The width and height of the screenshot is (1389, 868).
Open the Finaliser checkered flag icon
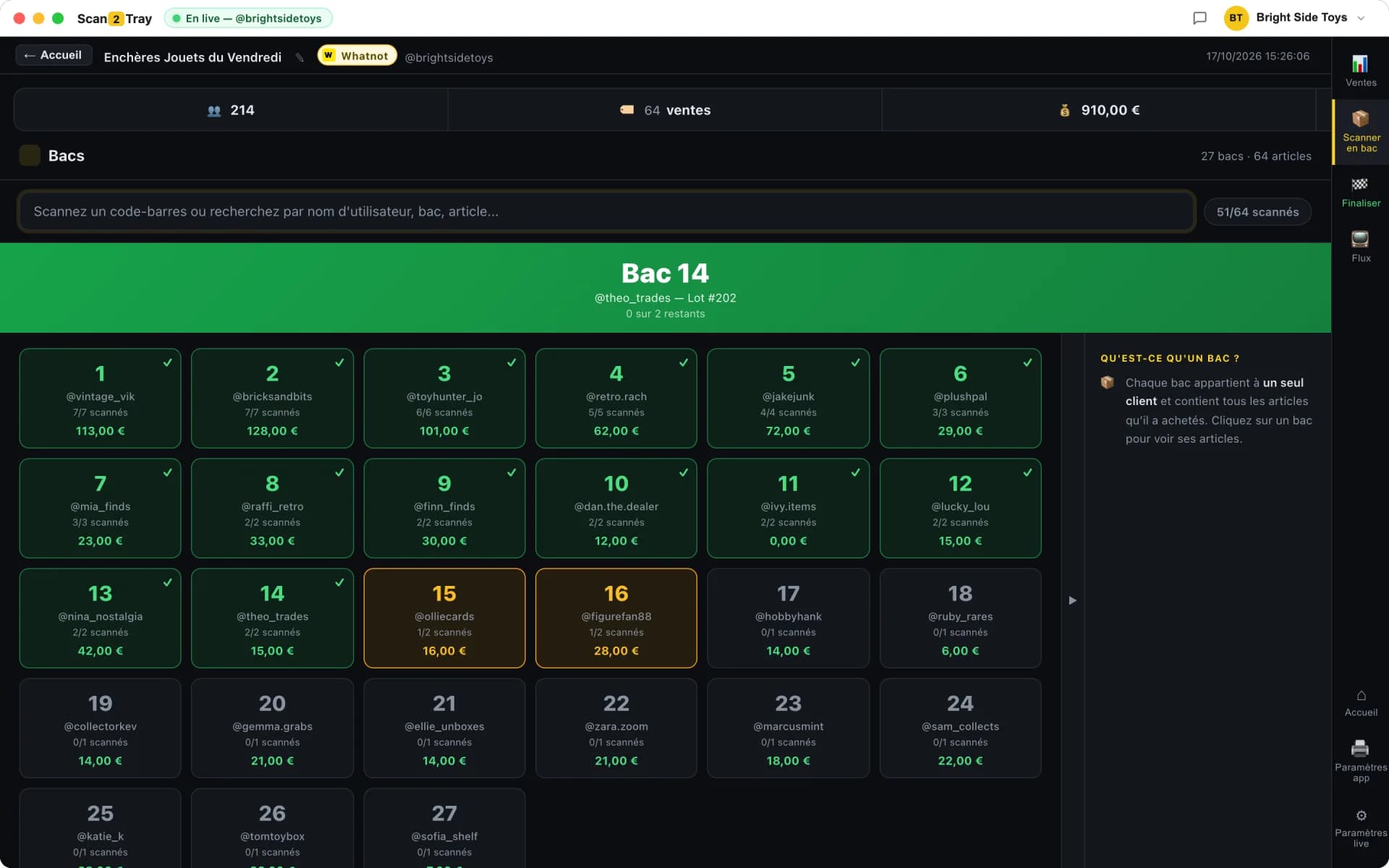click(1360, 184)
